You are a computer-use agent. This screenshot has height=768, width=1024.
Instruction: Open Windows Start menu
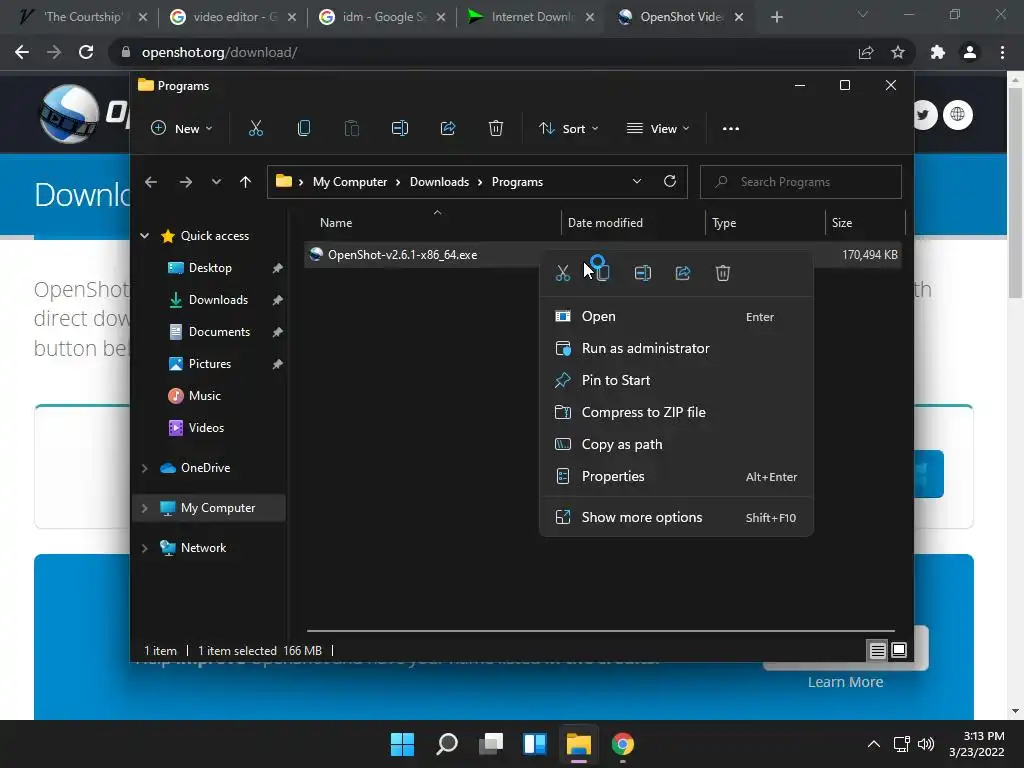coord(402,744)
